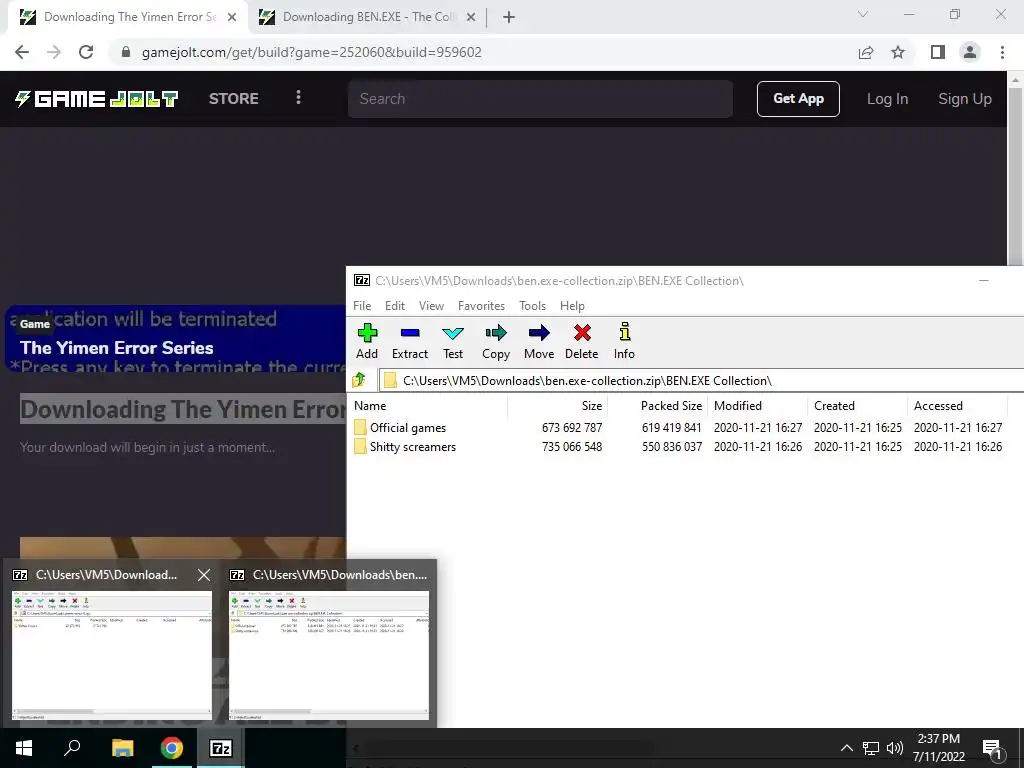
Task: Click the green Add icon in 7-Zip
Action: (x=367, y=333)
